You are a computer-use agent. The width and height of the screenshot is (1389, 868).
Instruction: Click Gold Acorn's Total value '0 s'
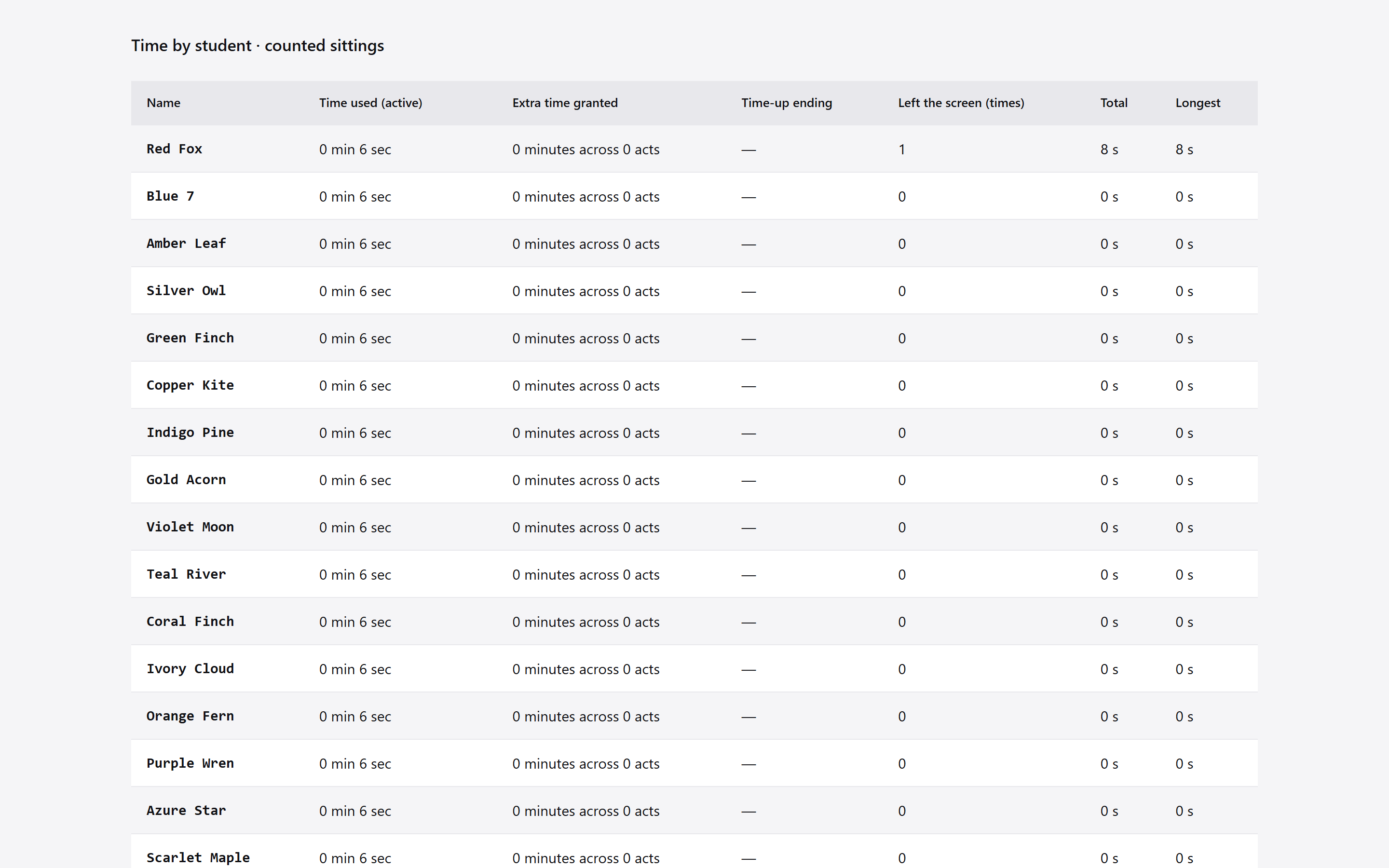tap(1109, 480)
